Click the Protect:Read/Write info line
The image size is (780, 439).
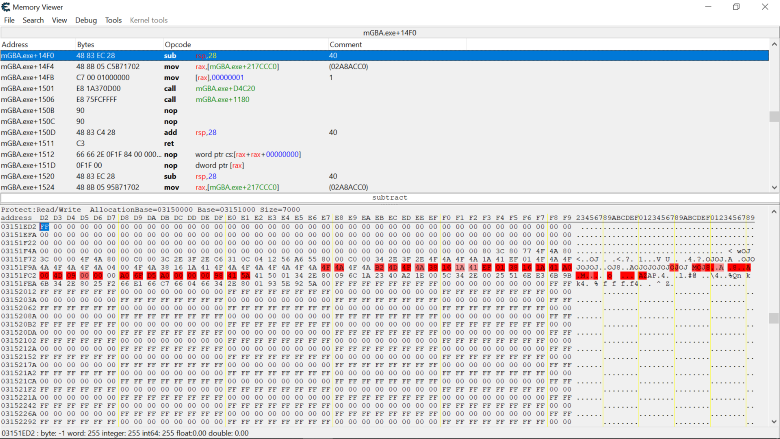(150, 210)
